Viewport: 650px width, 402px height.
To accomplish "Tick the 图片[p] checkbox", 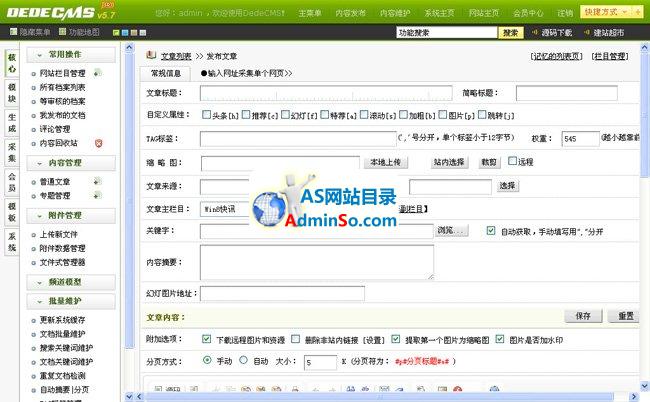I will tap(443, 114).
